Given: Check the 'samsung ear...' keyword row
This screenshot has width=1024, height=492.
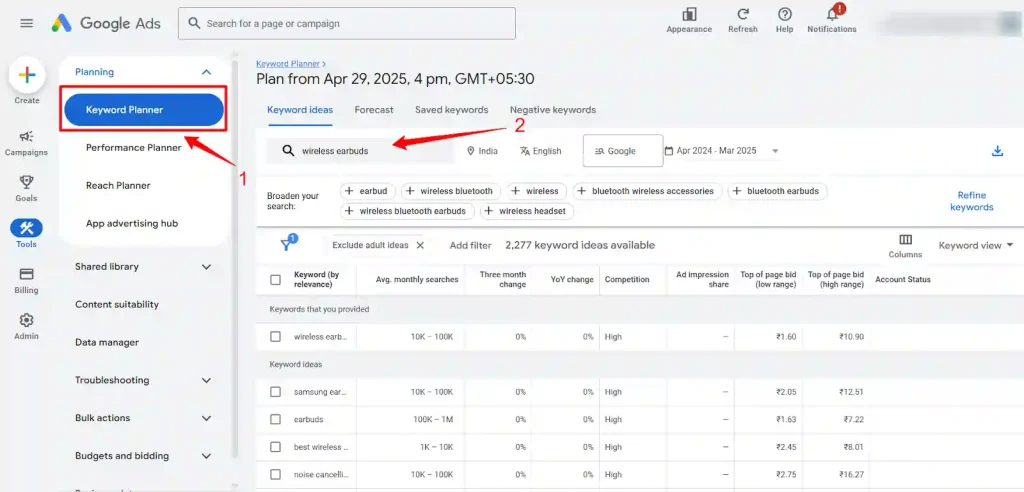Looking at the screenshot, I should 276,392.
